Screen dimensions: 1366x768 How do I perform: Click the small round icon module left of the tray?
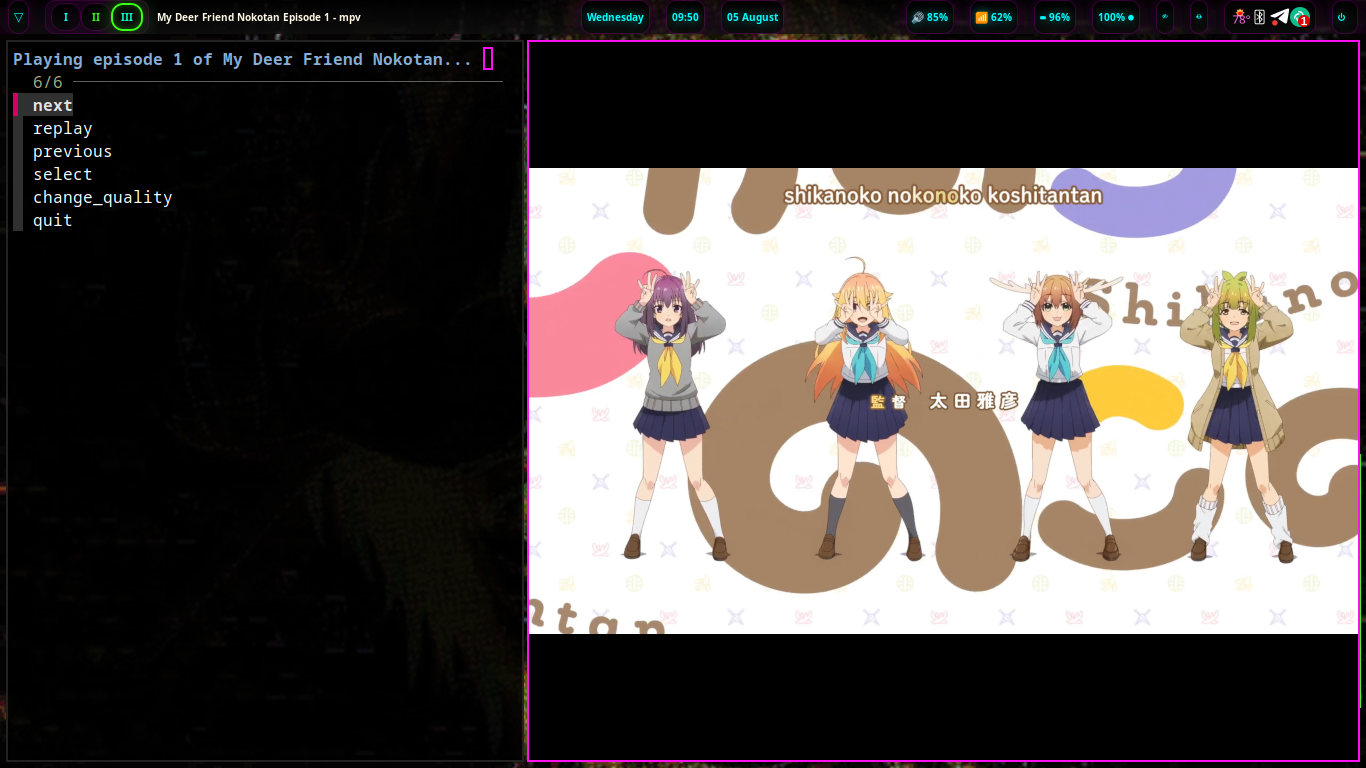[1199, 17]
